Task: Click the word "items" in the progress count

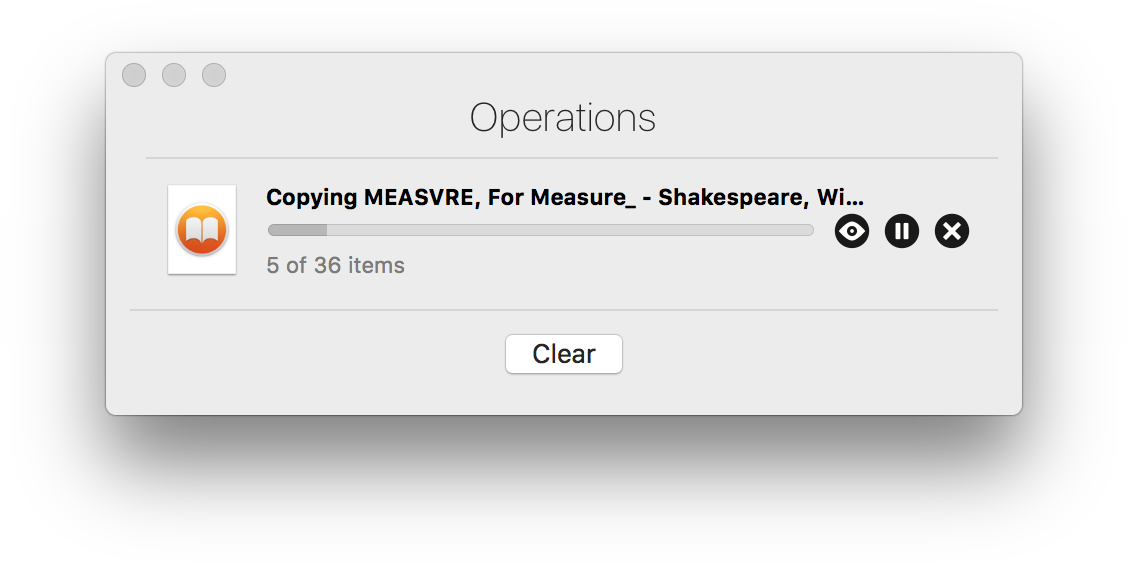Action: pyautogui.click(x=376, y=266)
